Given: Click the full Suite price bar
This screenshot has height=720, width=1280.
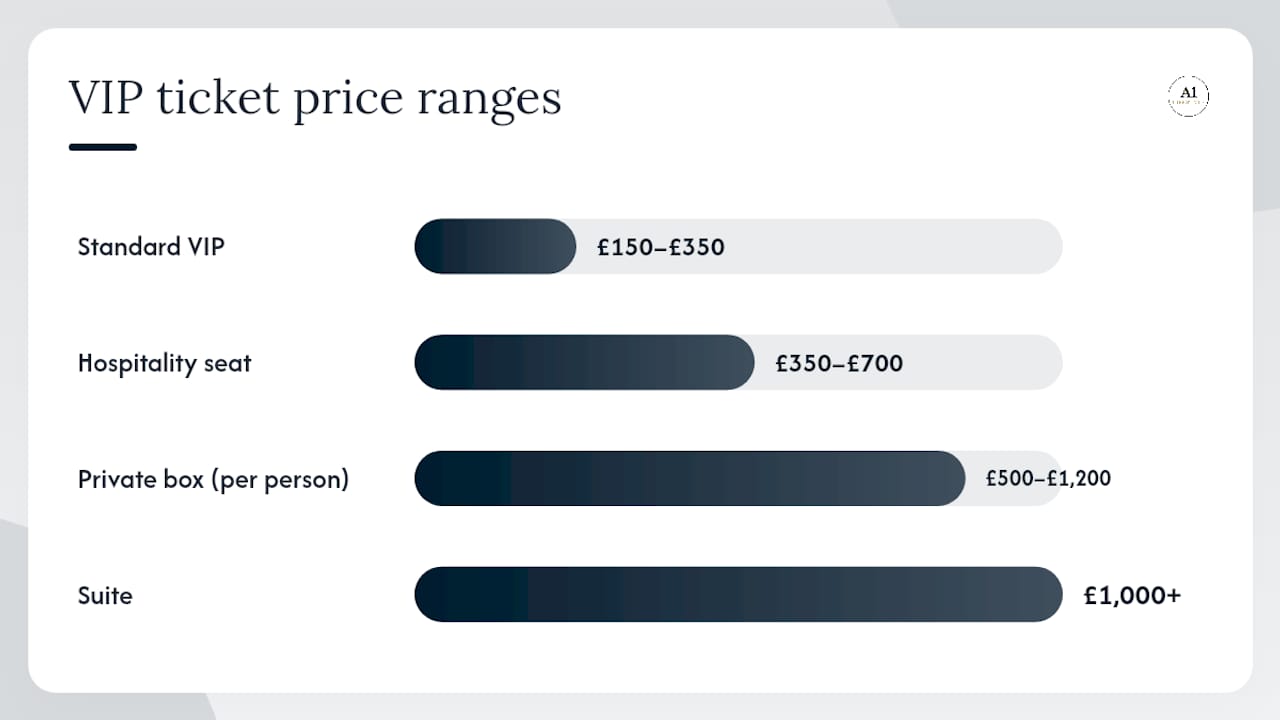Looking at the screenshot, I should 738,594.
